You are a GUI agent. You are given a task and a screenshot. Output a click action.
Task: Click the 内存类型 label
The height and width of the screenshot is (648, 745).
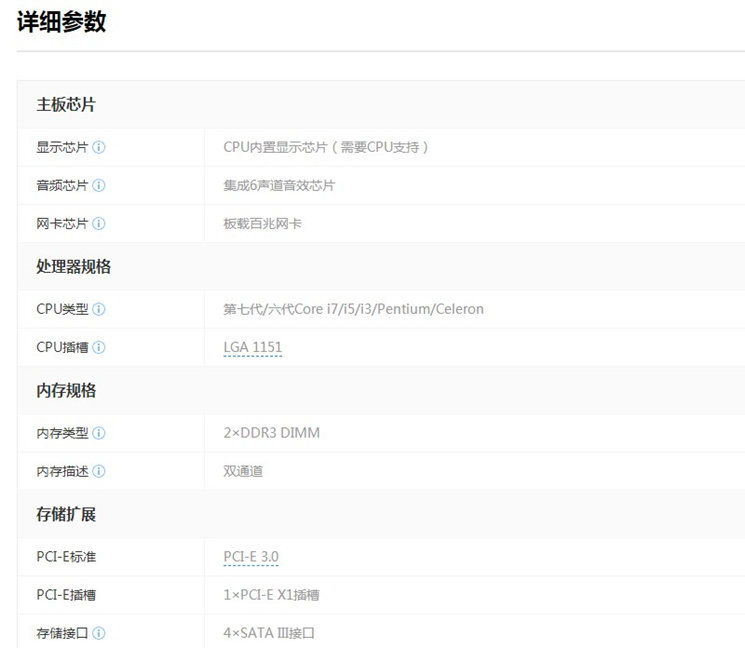62,433
